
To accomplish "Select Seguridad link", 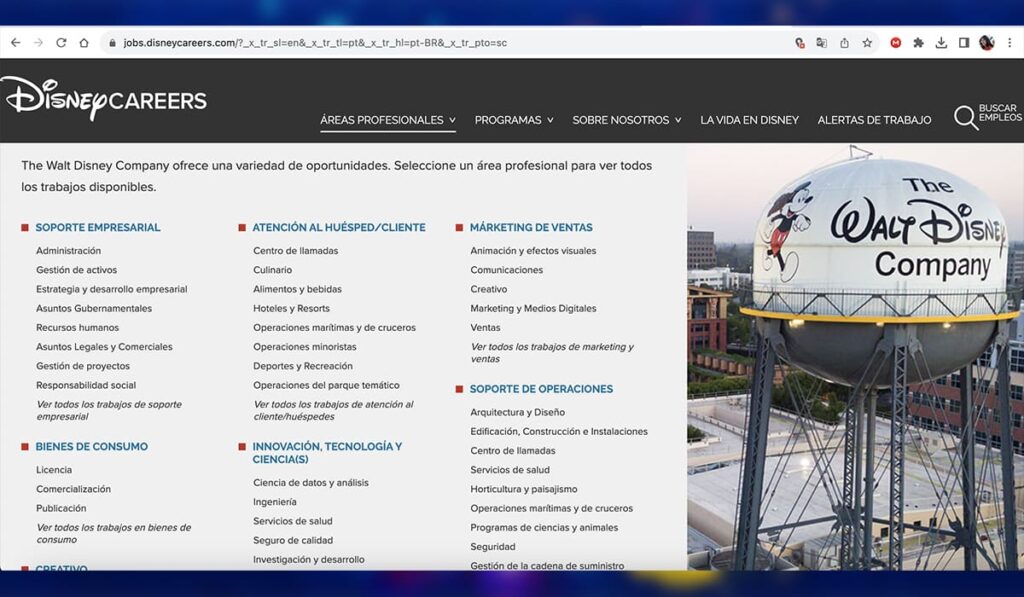I will point(492,547).
